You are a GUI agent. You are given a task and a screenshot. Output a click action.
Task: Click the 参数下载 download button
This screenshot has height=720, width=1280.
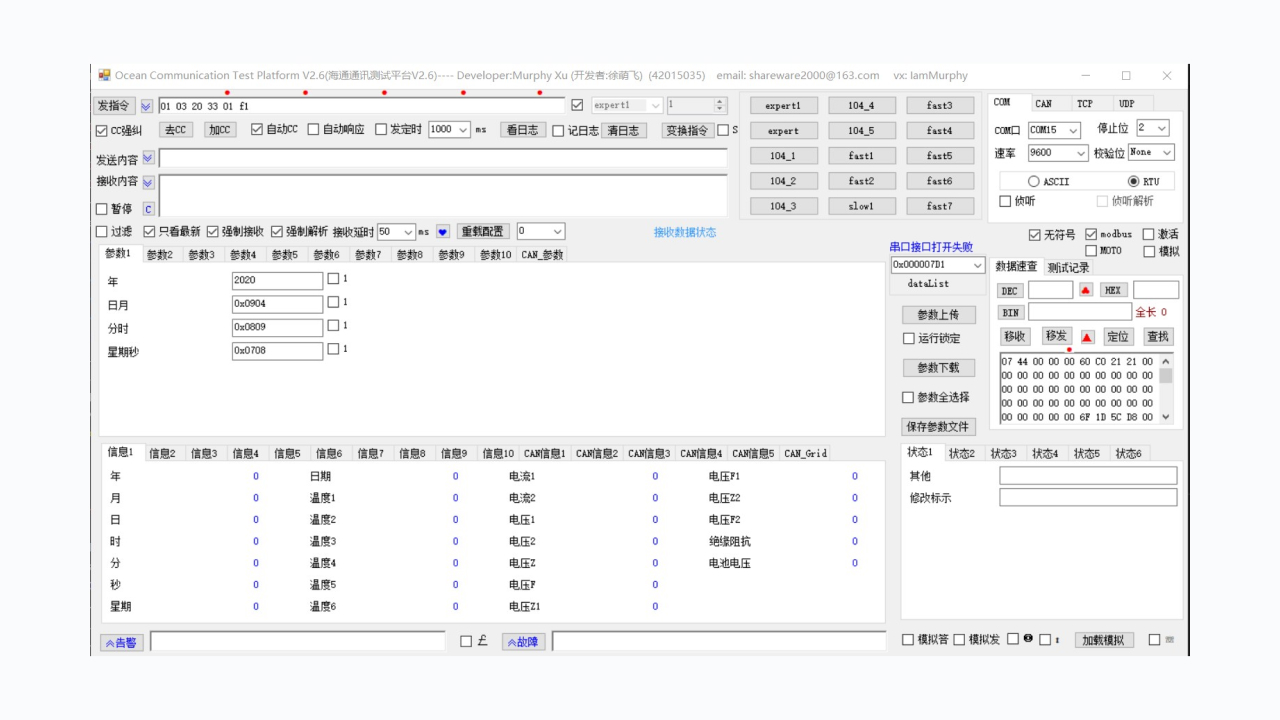(x=938, y=368)
